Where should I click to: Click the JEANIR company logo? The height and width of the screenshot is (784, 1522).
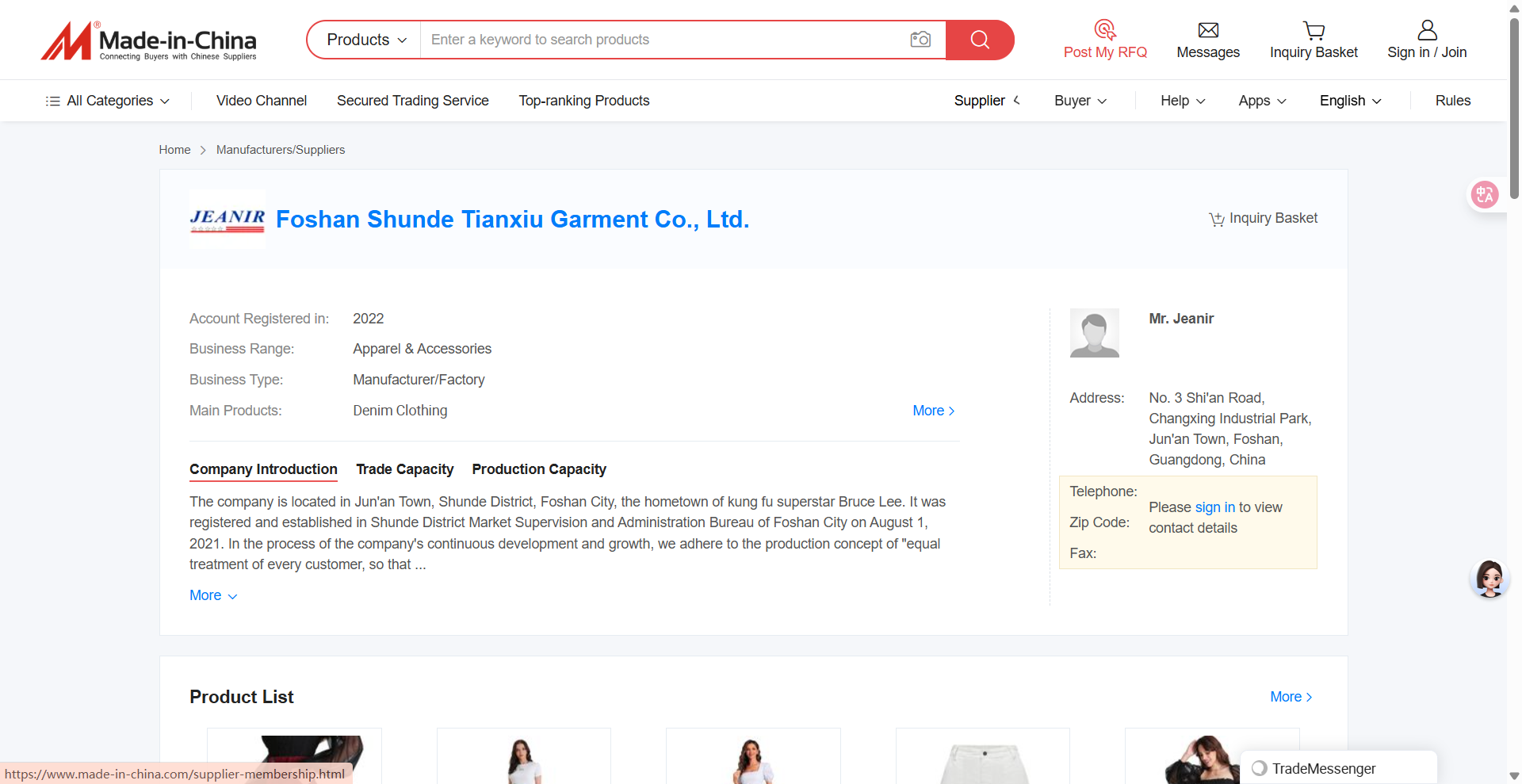(x=228, y=220)
